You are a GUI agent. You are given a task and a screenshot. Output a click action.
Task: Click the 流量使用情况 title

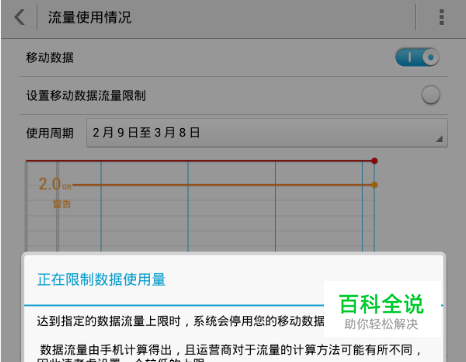coord(90,17)
